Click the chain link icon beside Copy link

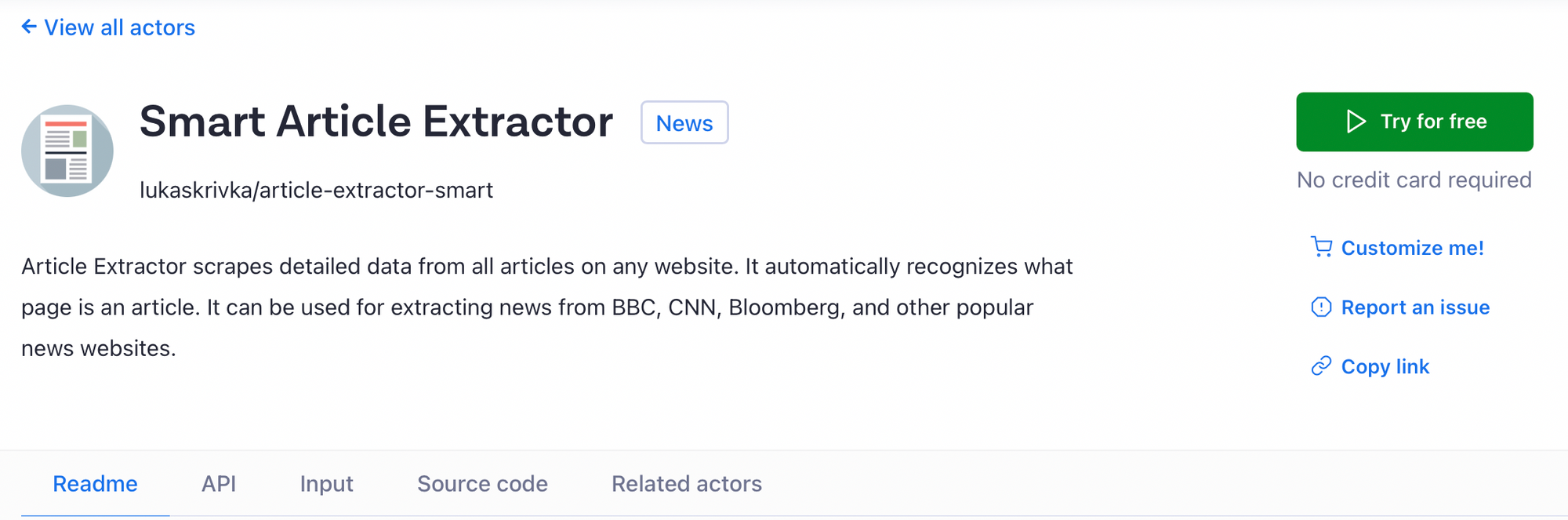click(x=1322, y=365)
